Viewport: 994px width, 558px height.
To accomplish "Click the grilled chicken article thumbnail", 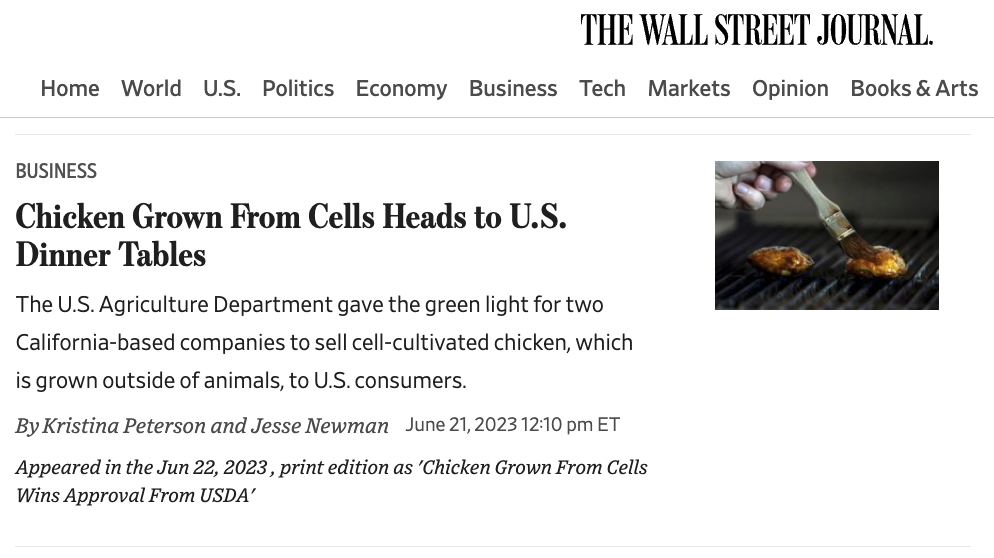I will (827, 235).
